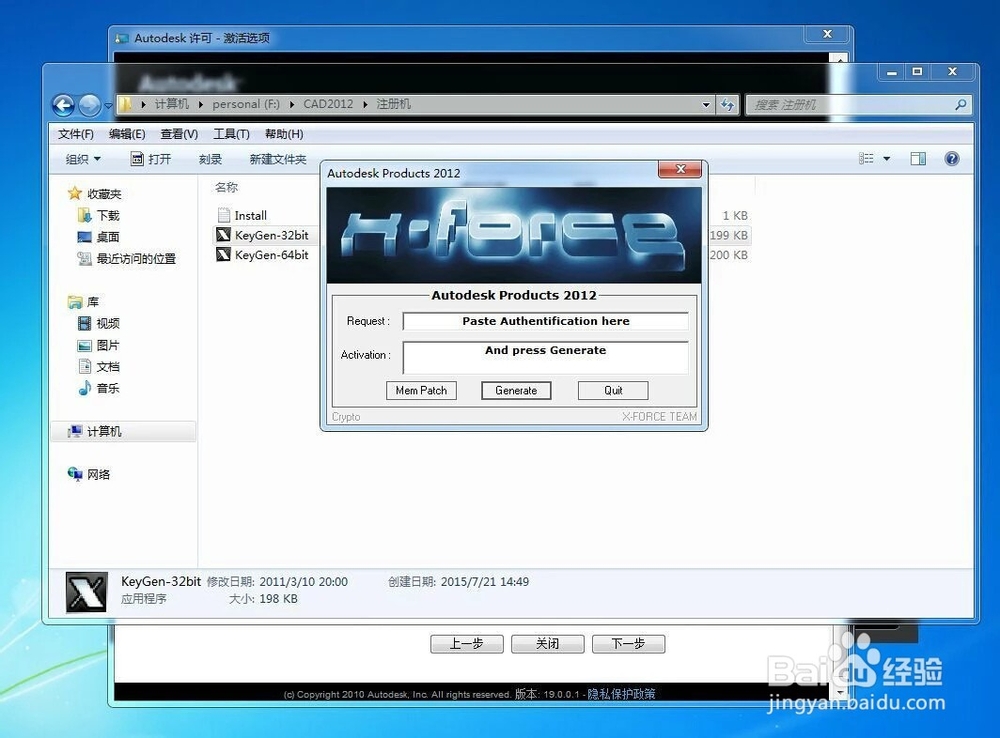Select 下载 folder in sidebar
1000x738 pixels.
pyautogui.click(x=108, y=215)
